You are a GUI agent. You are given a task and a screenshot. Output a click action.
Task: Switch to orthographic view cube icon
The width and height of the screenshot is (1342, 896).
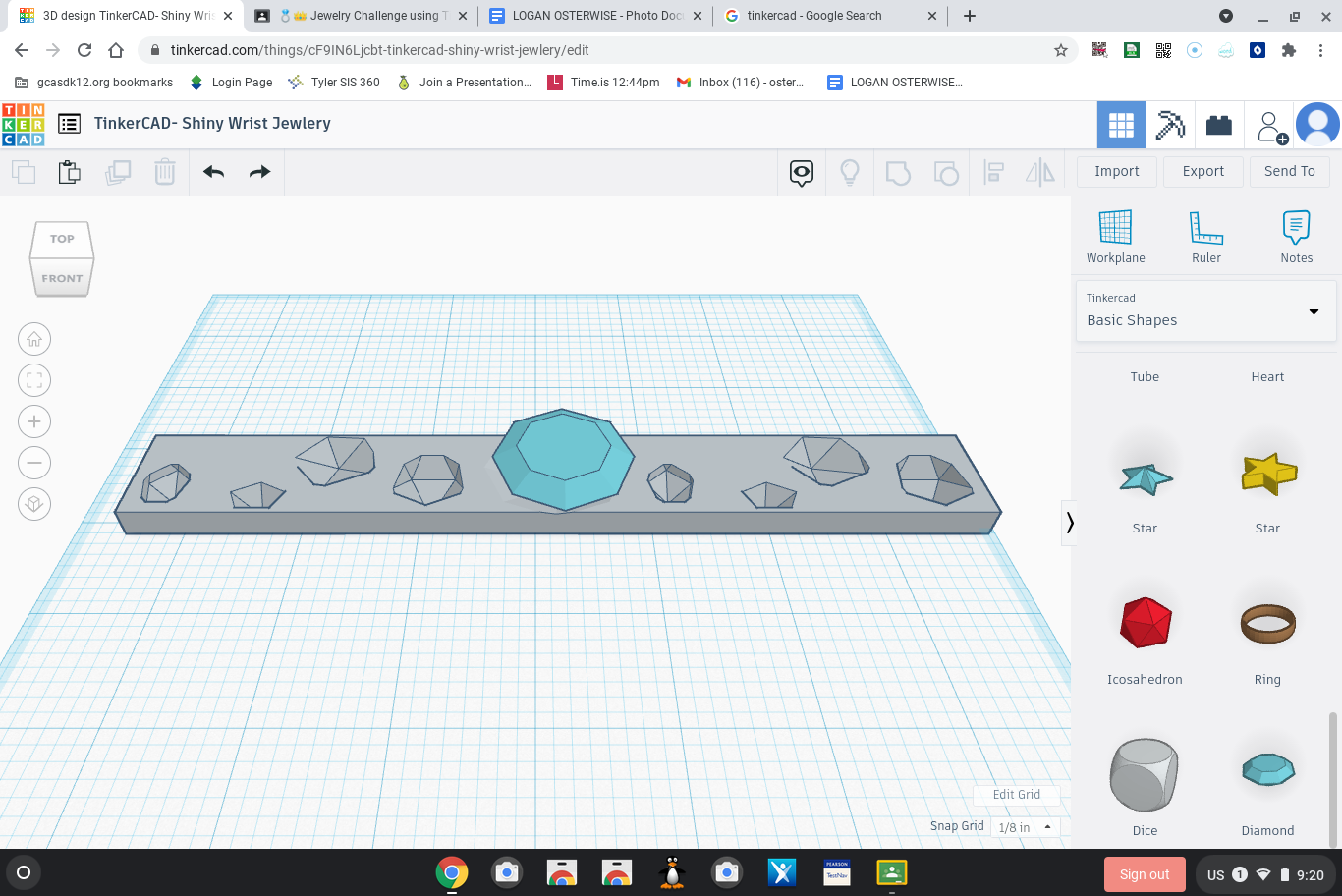tap(34, 505)
